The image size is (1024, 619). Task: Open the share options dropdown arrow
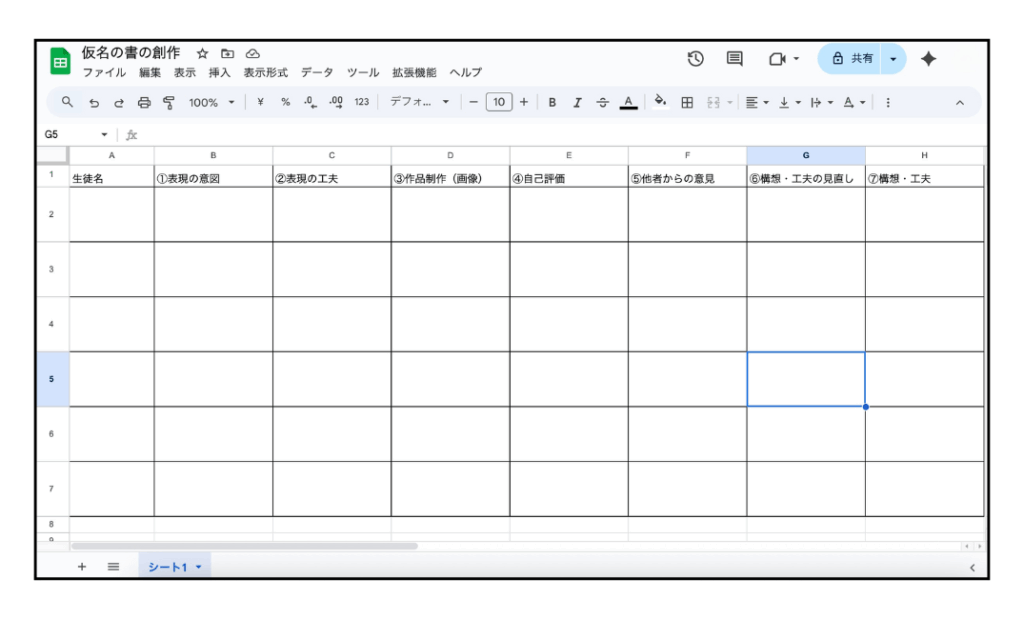[x=893, y=59]
